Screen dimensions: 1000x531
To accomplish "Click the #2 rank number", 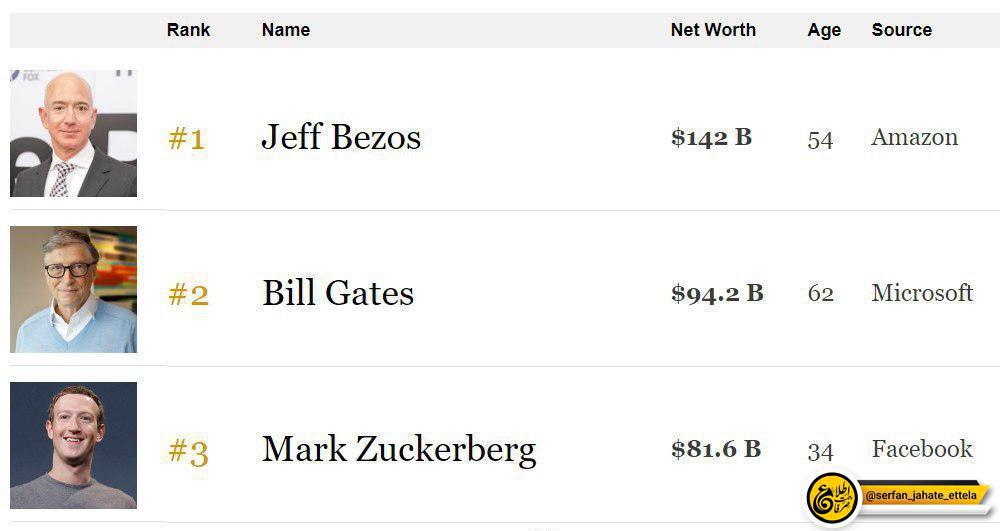I will [188, 295].
